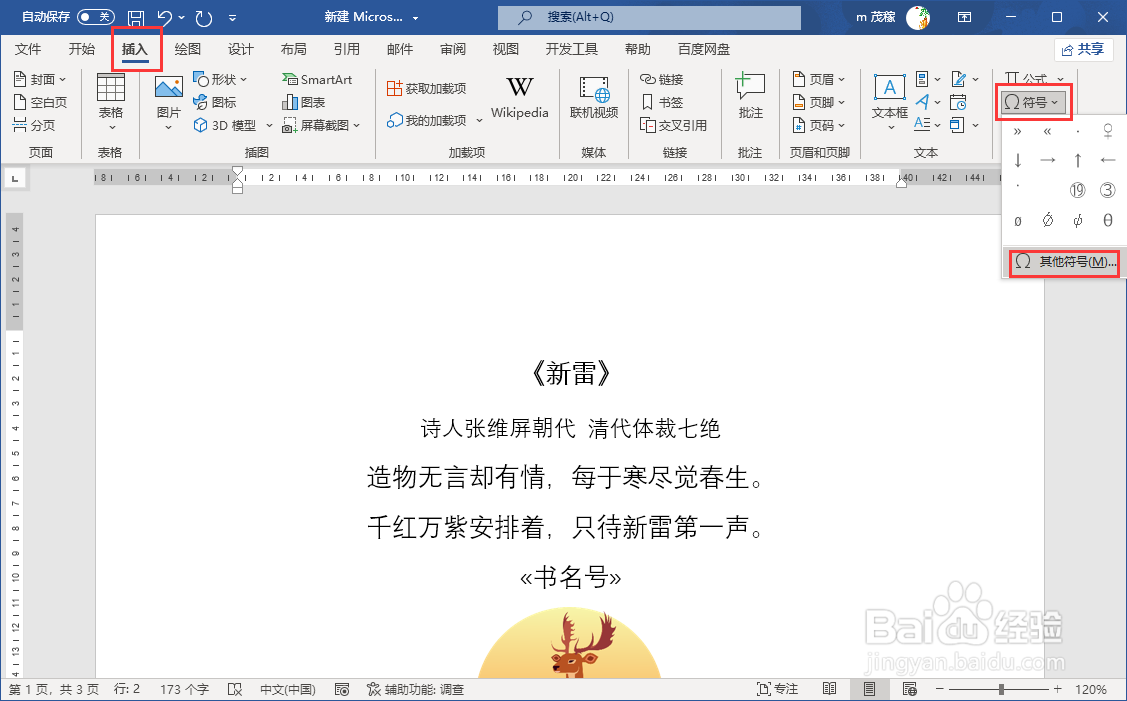Insert the θ theta symbol

(x=1108, y=220)
